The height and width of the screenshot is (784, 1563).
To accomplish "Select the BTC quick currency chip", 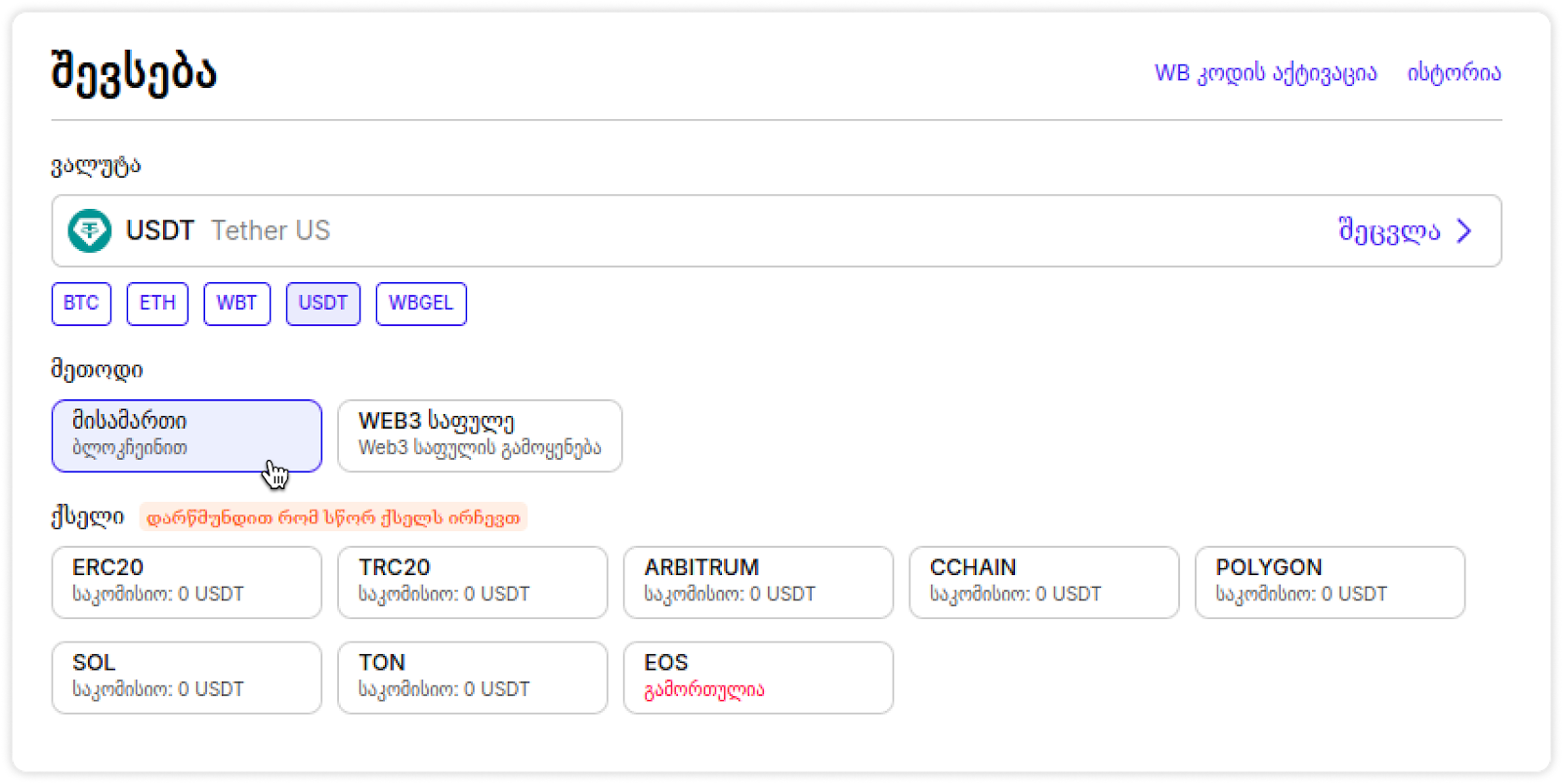I will (x=81, y=304).
